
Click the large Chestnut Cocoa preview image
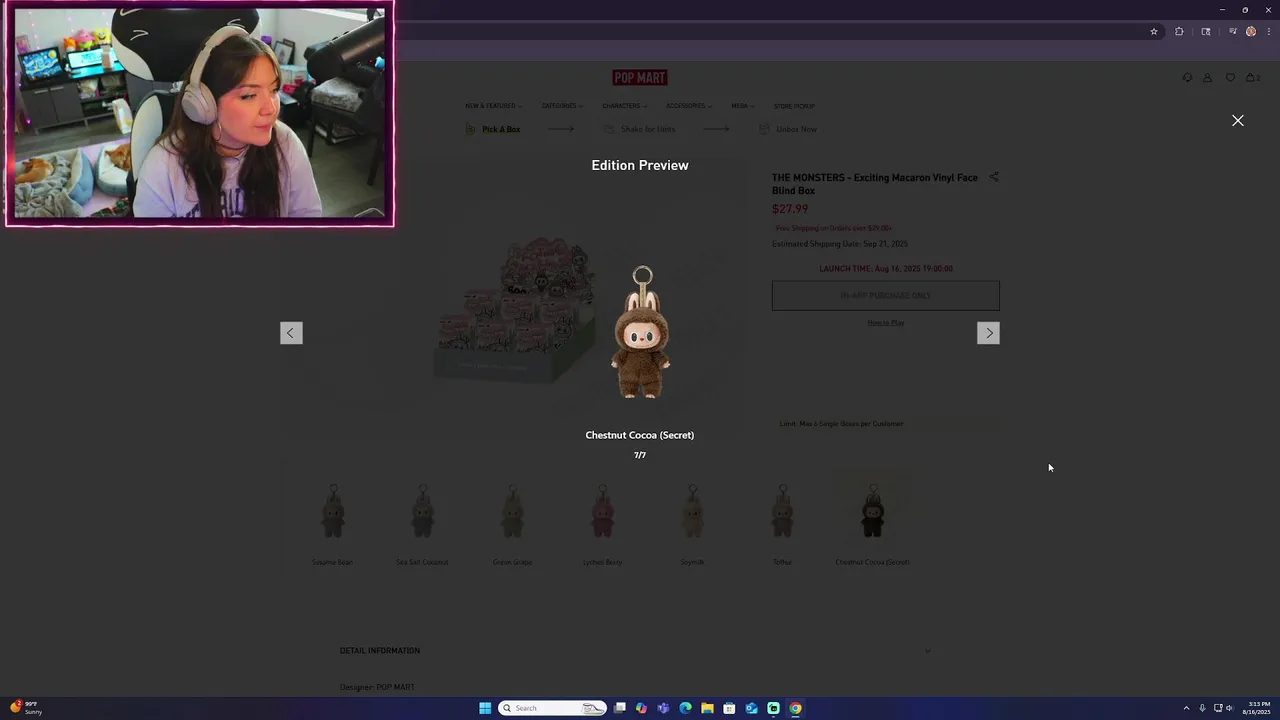[x=641, y=334]
